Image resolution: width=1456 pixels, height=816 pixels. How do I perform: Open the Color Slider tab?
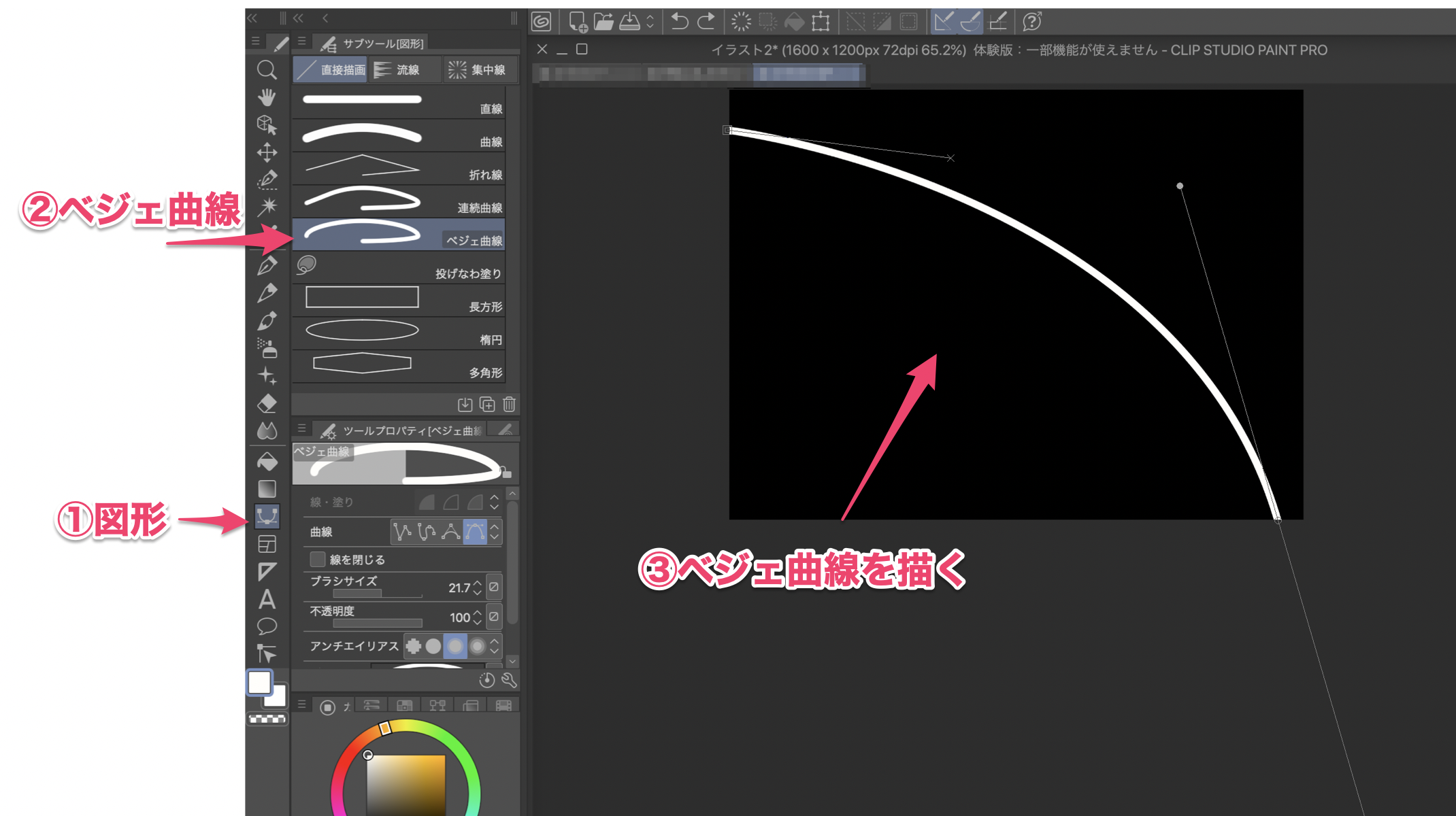[x=371, y=705]
